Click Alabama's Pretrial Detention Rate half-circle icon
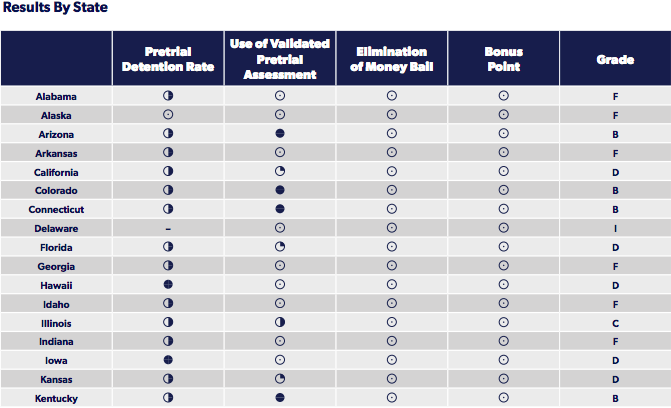 point(168,96)
